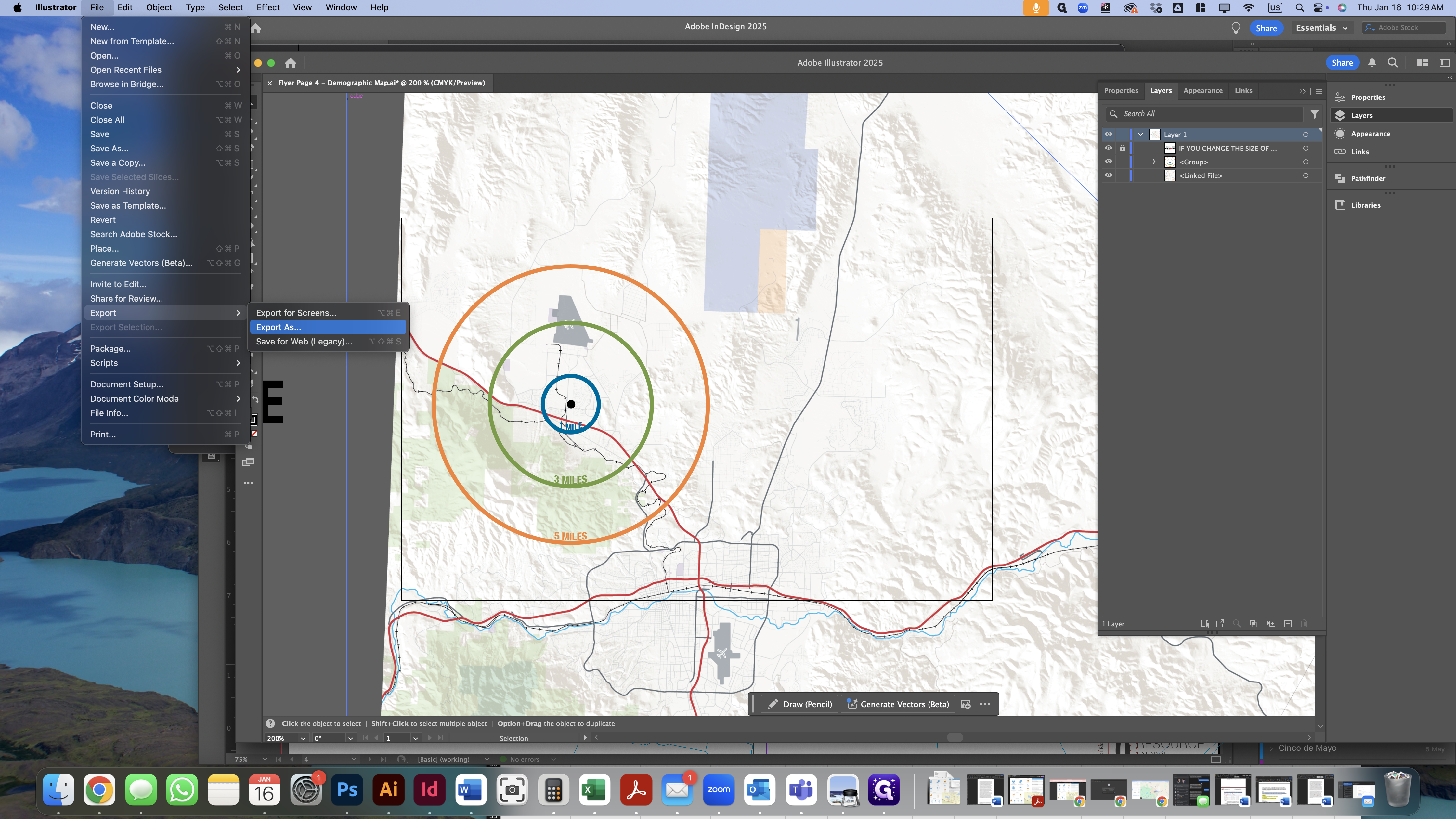Expand Document Color Mode submenu
The width and height of the screenshot is (1456, 819).
point(166,398)
